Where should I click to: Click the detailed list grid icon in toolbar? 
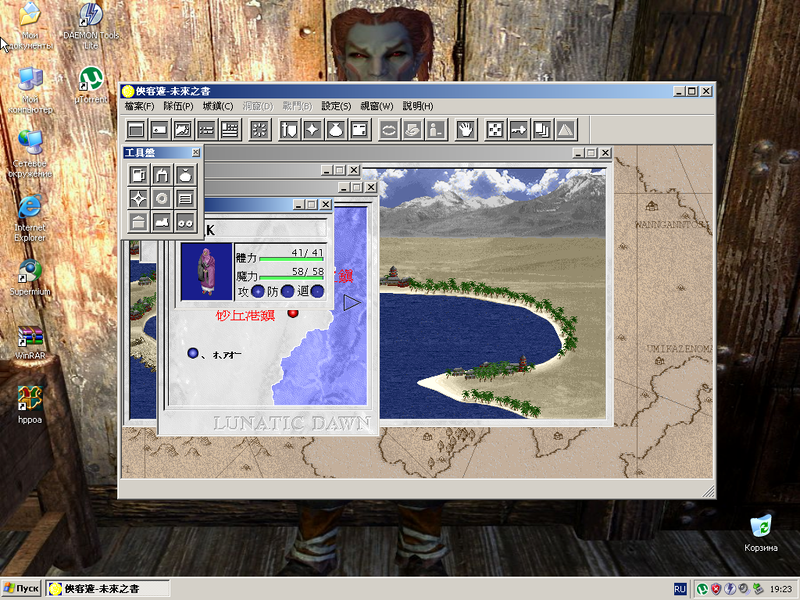tap(230, 130)
